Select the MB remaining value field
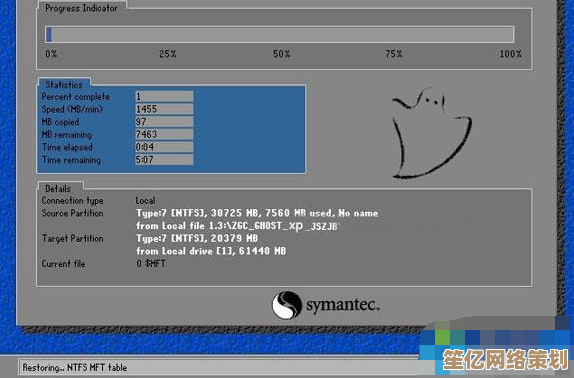Screen dimensions: 574x378 click(164, 134)
